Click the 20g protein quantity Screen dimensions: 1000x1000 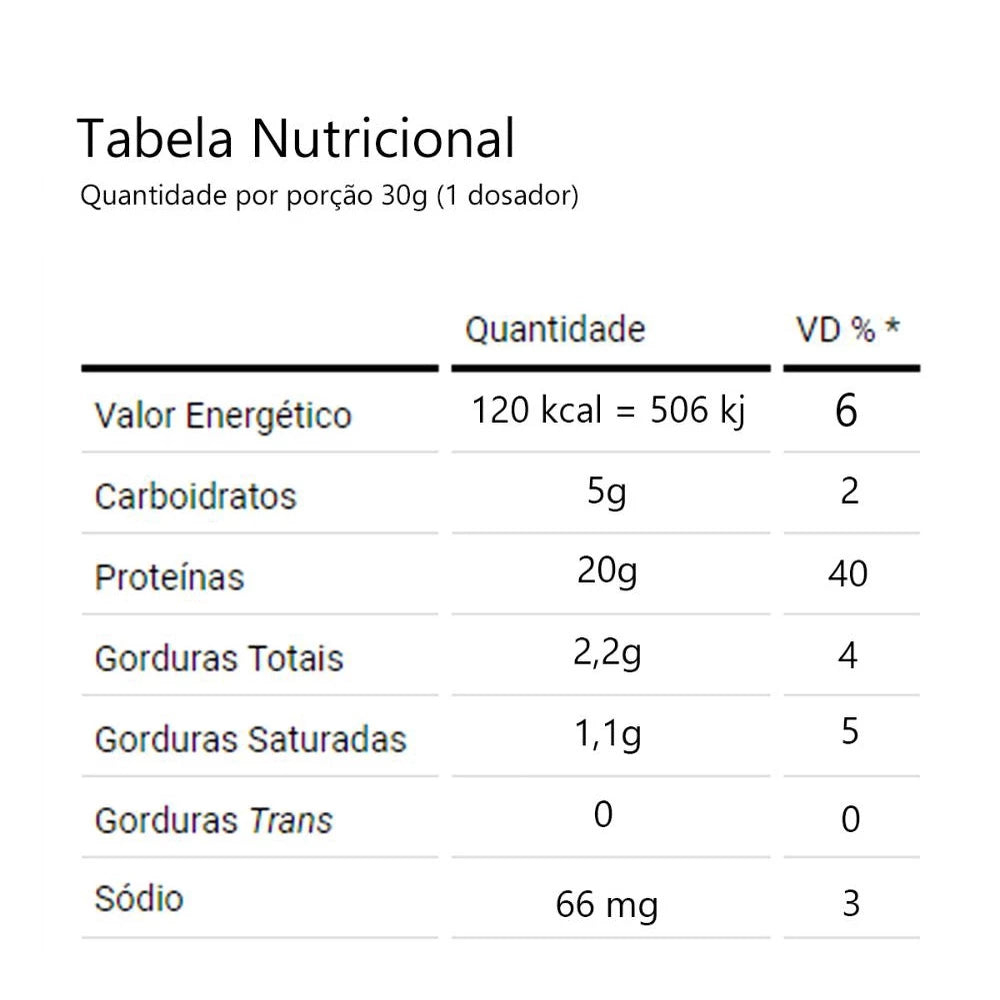(607, 572)
